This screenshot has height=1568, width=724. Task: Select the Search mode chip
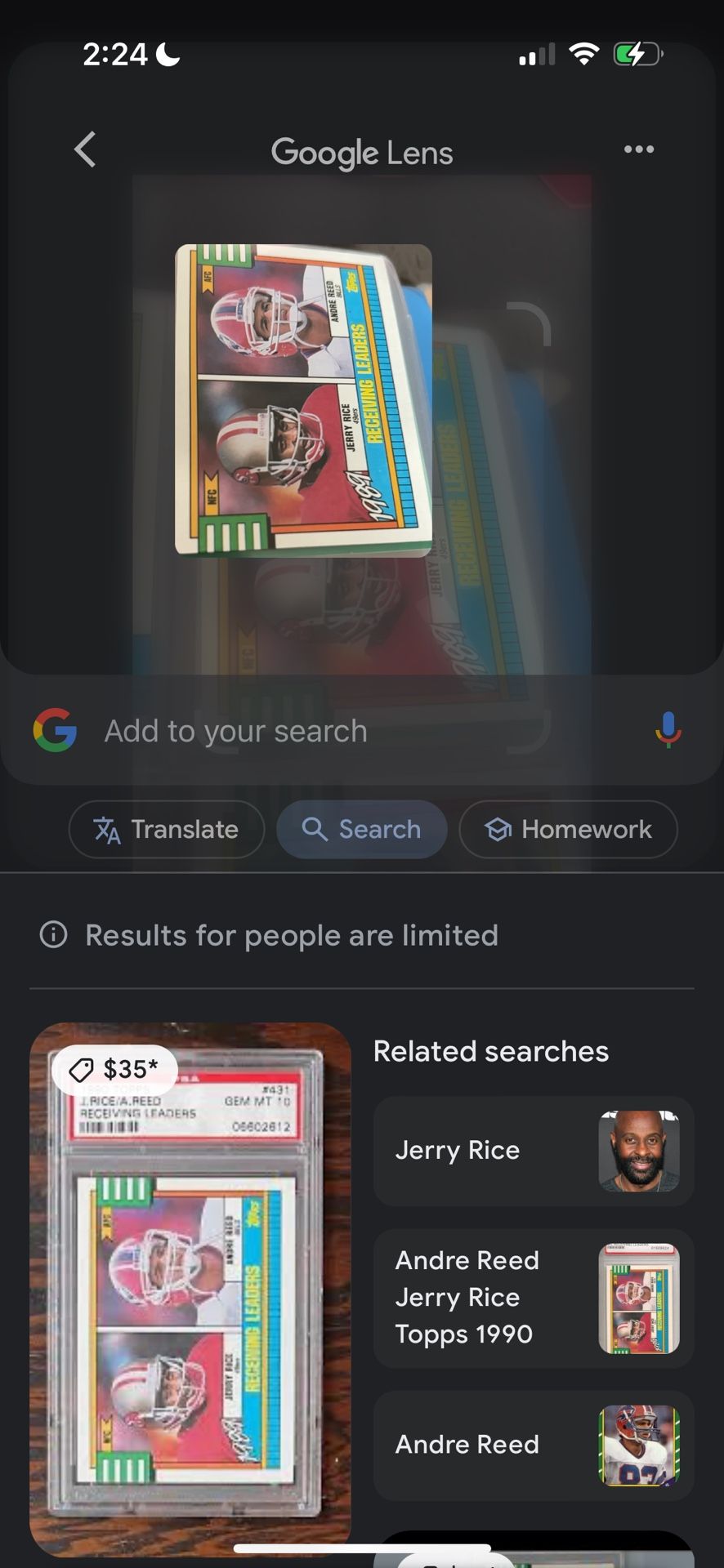(x=361, y=829)
